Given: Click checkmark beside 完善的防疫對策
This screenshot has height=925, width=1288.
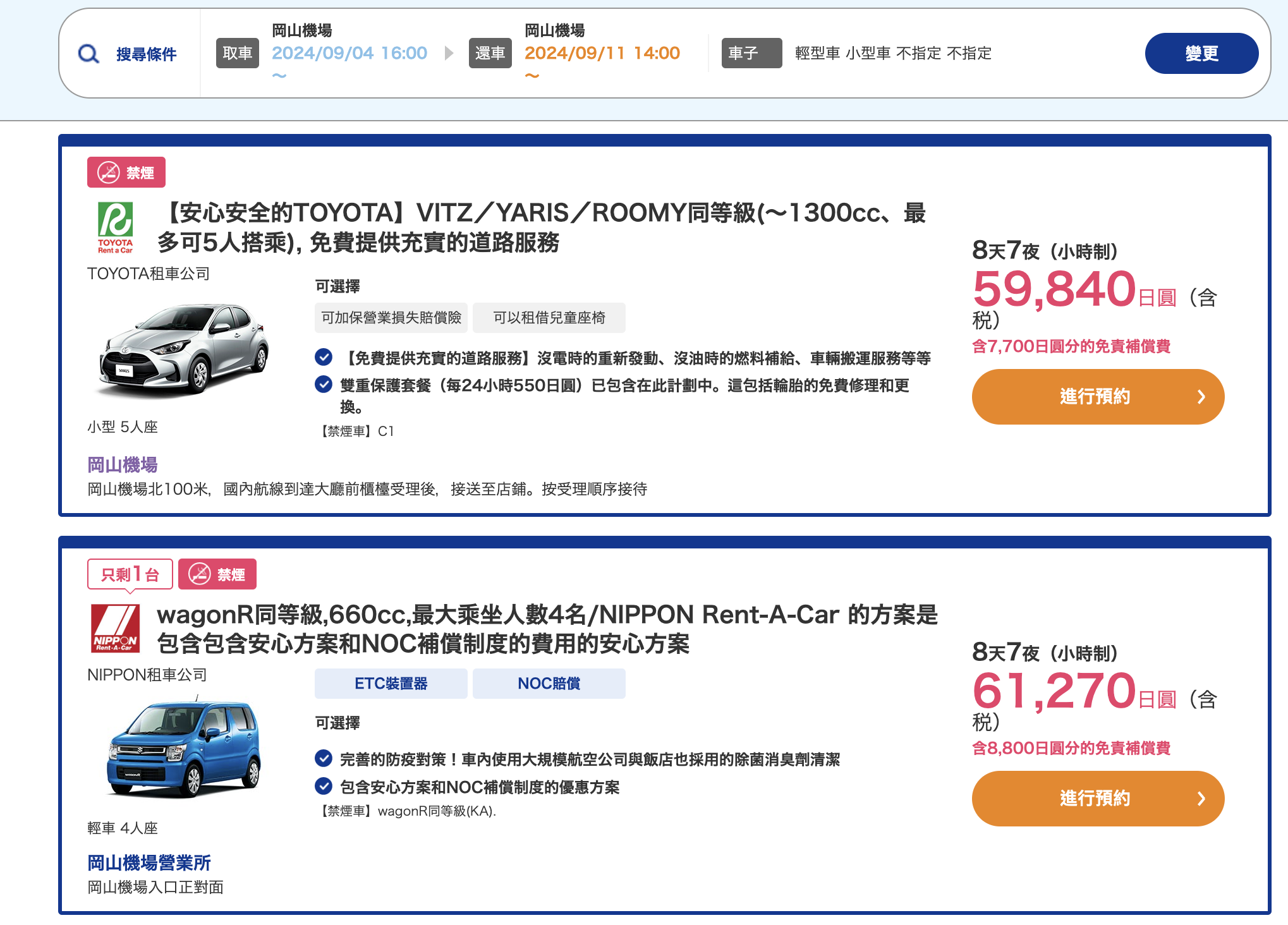Looking at the screenshot, I should click(x=324, y=758).
